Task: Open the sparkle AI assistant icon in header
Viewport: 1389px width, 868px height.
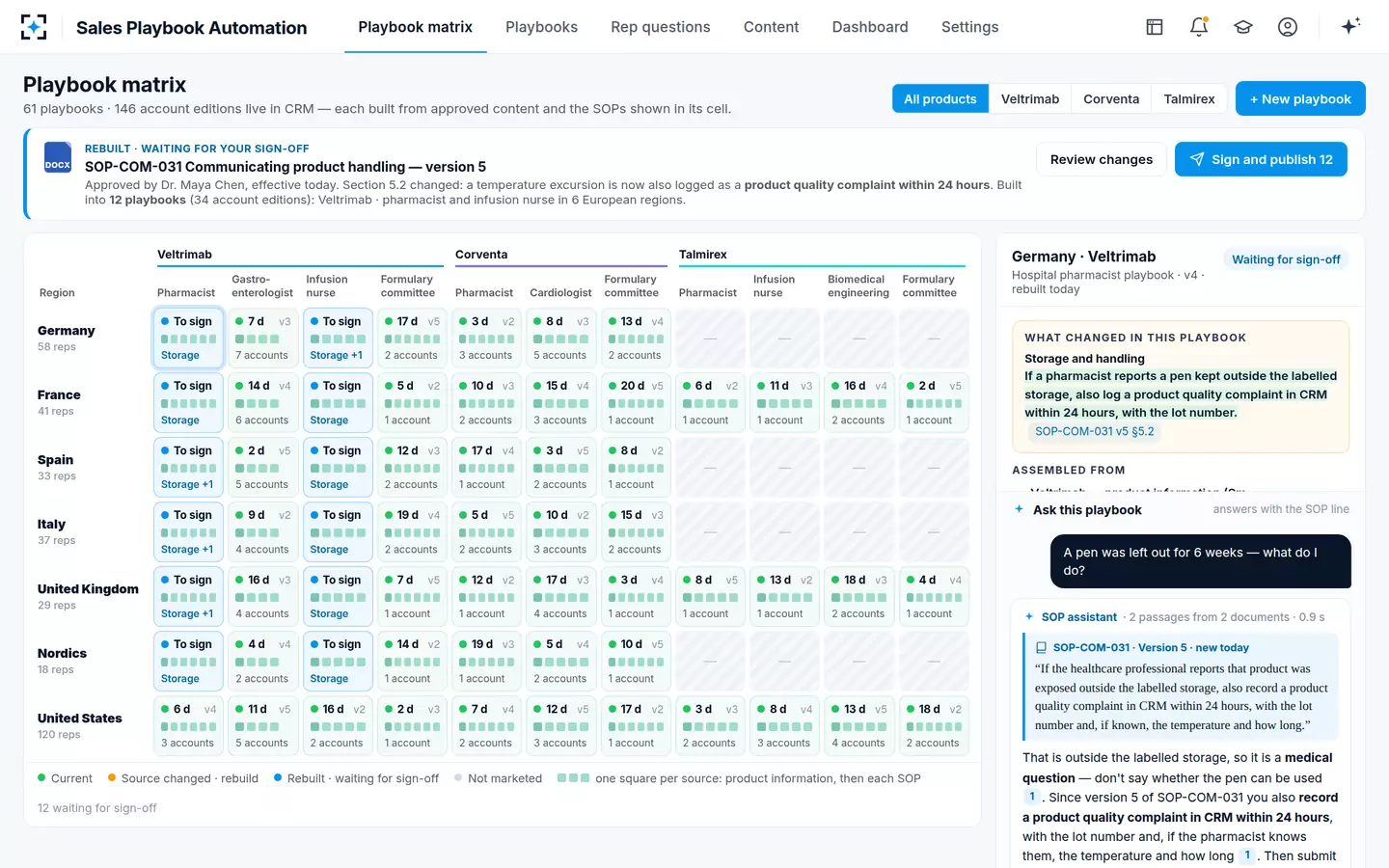Action: [1350, 26]
